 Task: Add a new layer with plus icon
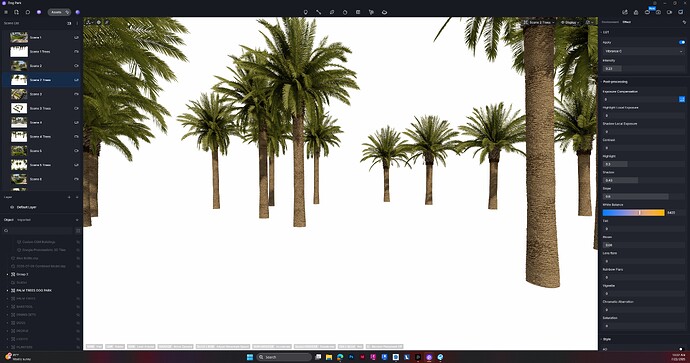pos(69,197)
